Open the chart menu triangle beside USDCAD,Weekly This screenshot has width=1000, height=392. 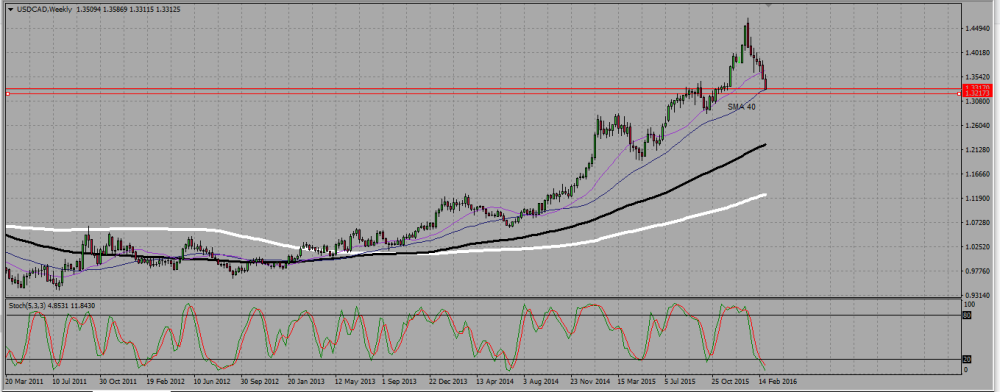click(x=10, y=10)
